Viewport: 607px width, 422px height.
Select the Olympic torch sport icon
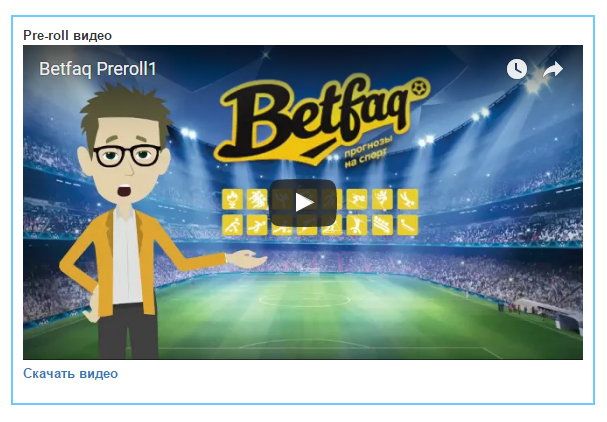tap(233, 199)
